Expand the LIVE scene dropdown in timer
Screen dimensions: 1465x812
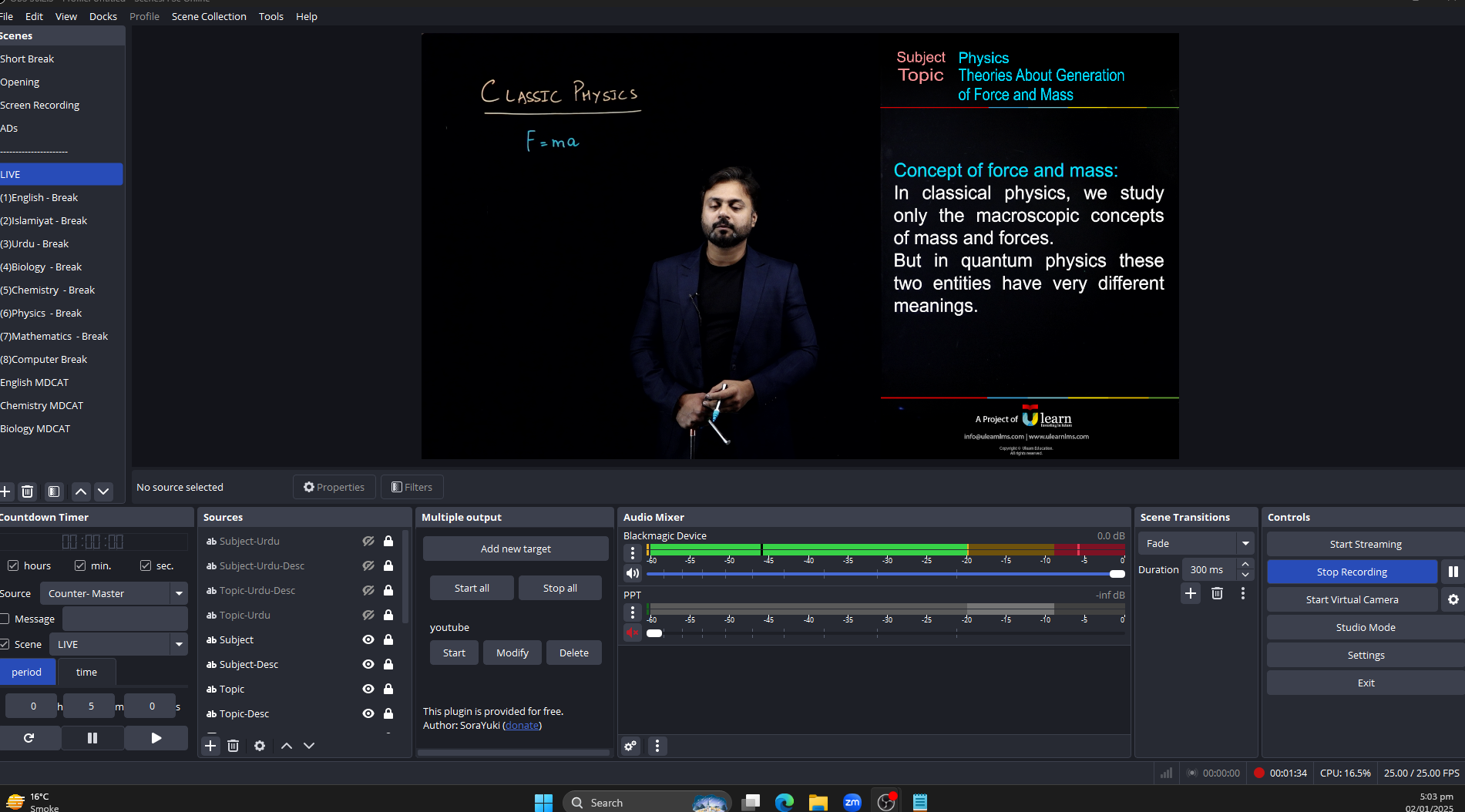click(180, 644)
